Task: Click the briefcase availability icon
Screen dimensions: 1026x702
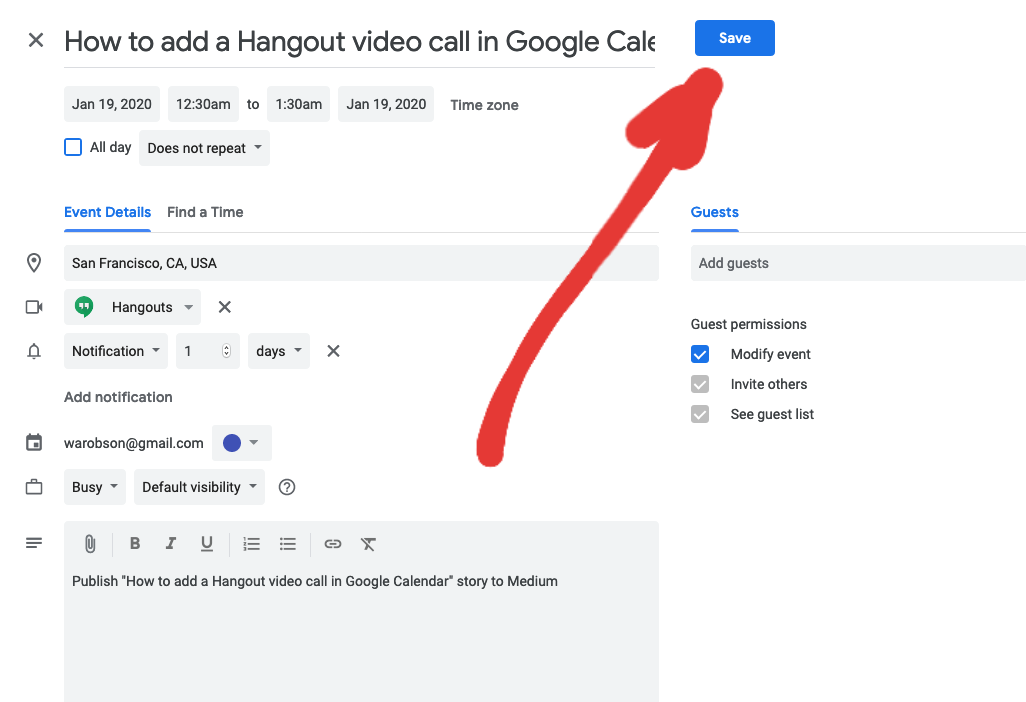Action: (x=34, y=487)
